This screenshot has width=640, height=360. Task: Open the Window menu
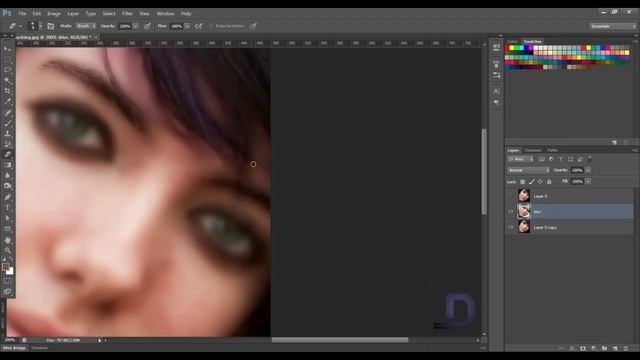coord(165,13)
